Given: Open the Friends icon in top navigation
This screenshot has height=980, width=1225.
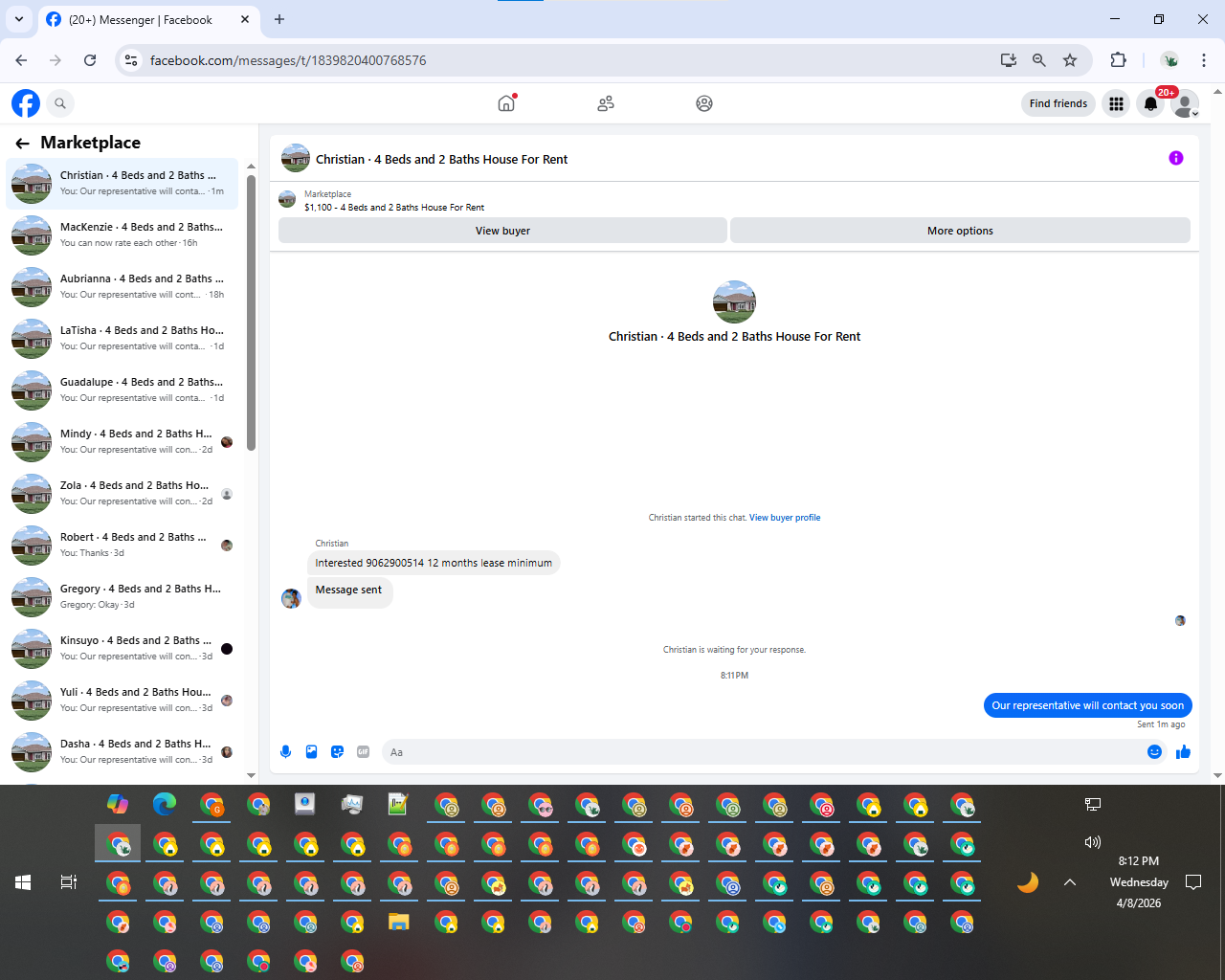Looking at the screenshot, I should coord(606,103).
